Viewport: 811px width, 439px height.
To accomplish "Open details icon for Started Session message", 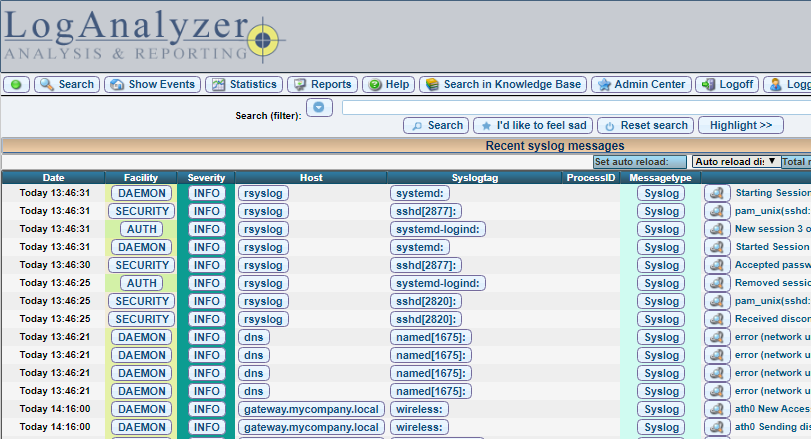I will (x=717, y=247).
